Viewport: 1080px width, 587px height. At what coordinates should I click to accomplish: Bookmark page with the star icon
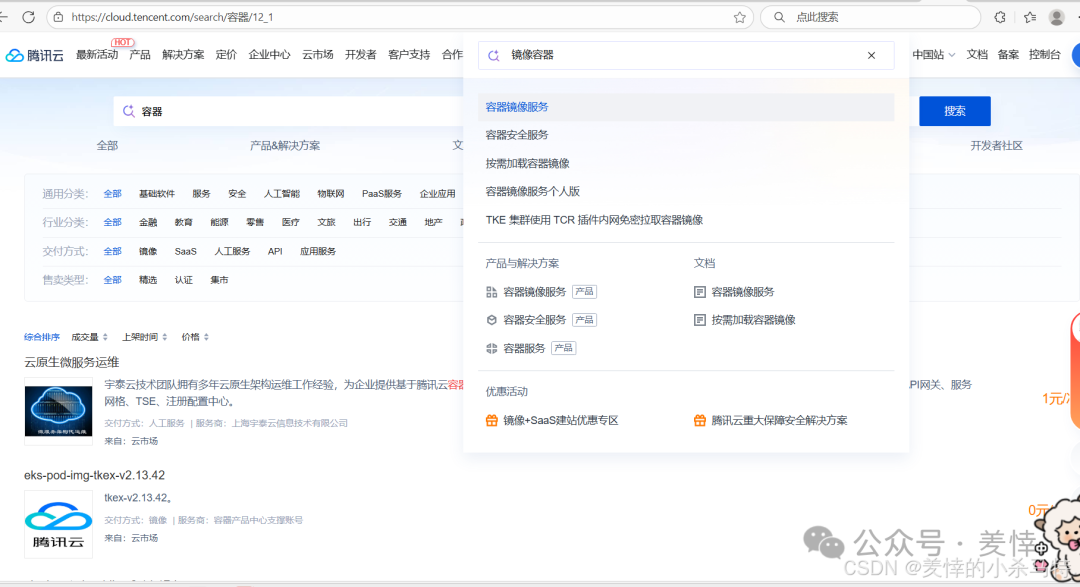740,17
